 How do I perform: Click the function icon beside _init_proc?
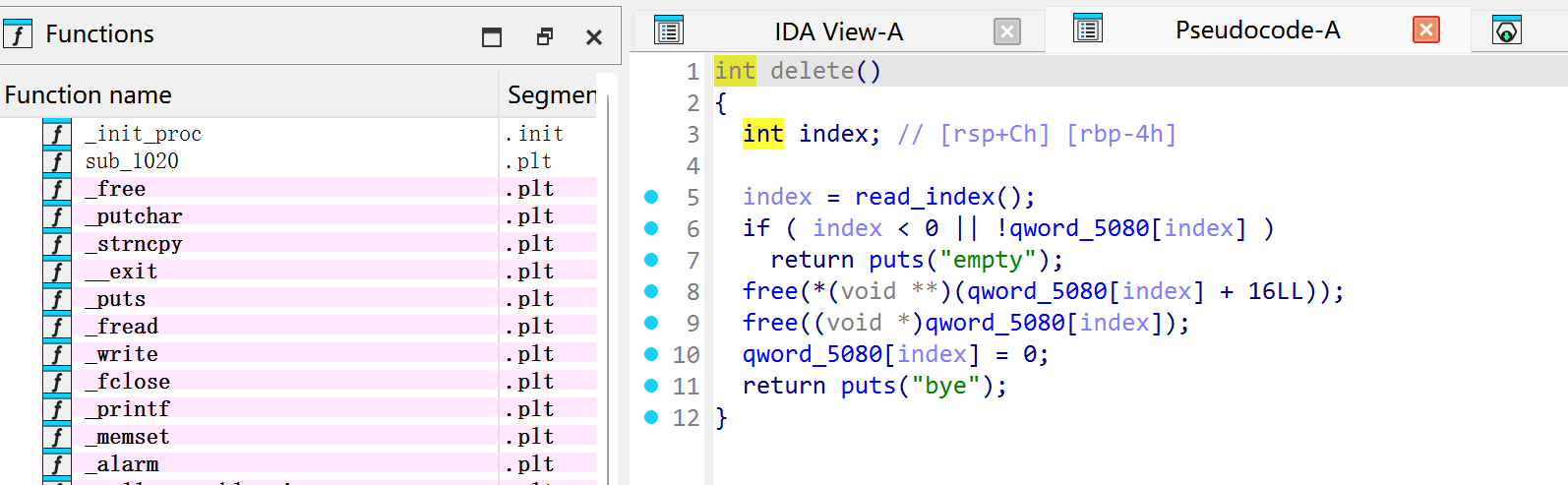pyautogui.click(x=57, y=134)
